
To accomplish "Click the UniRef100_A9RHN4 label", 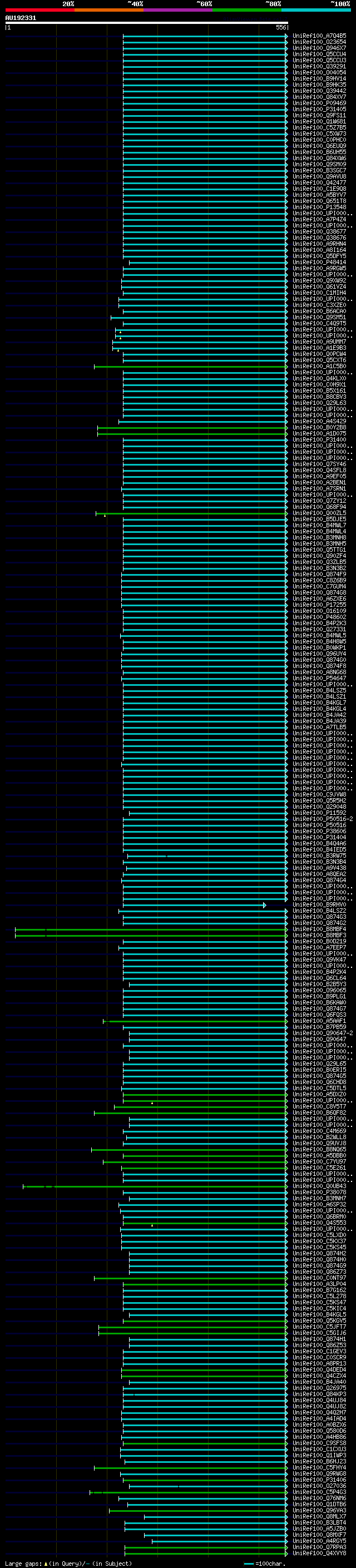I will coord(319,244).
